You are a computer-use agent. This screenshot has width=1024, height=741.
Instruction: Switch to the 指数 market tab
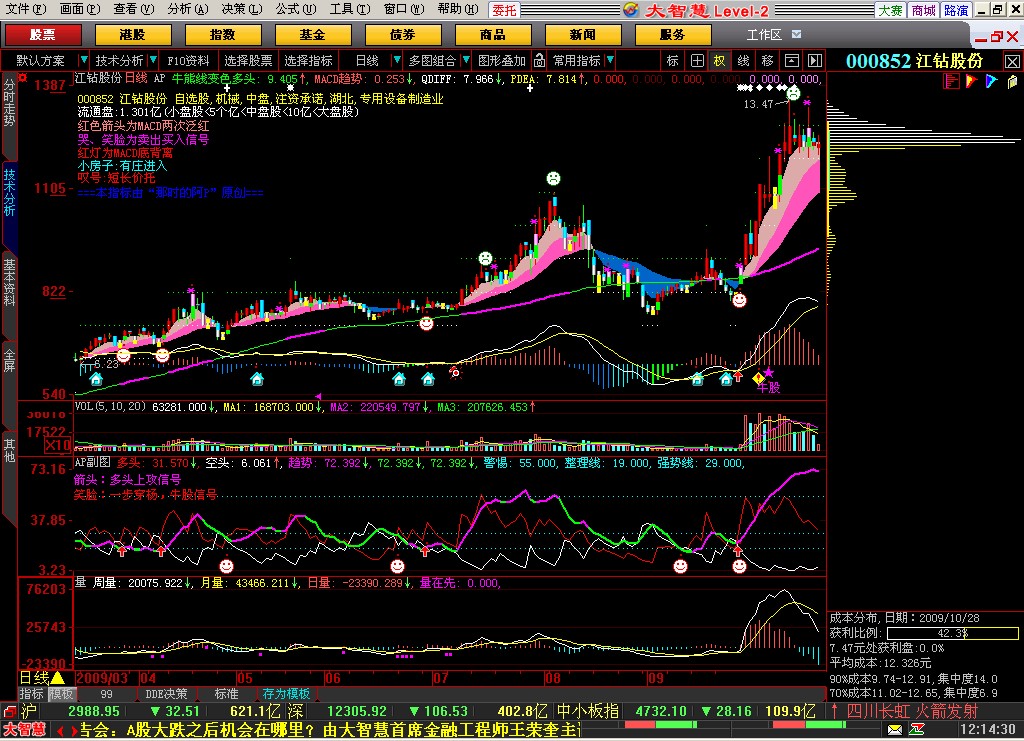(223, 35)
